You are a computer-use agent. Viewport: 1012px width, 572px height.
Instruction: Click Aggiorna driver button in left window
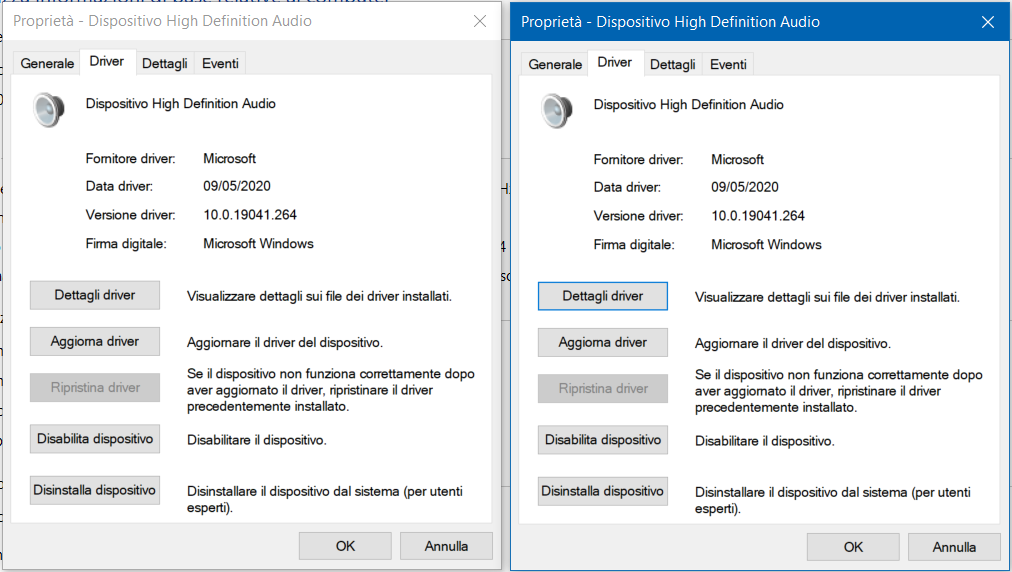pyautogui.click(x=95, y=342)
